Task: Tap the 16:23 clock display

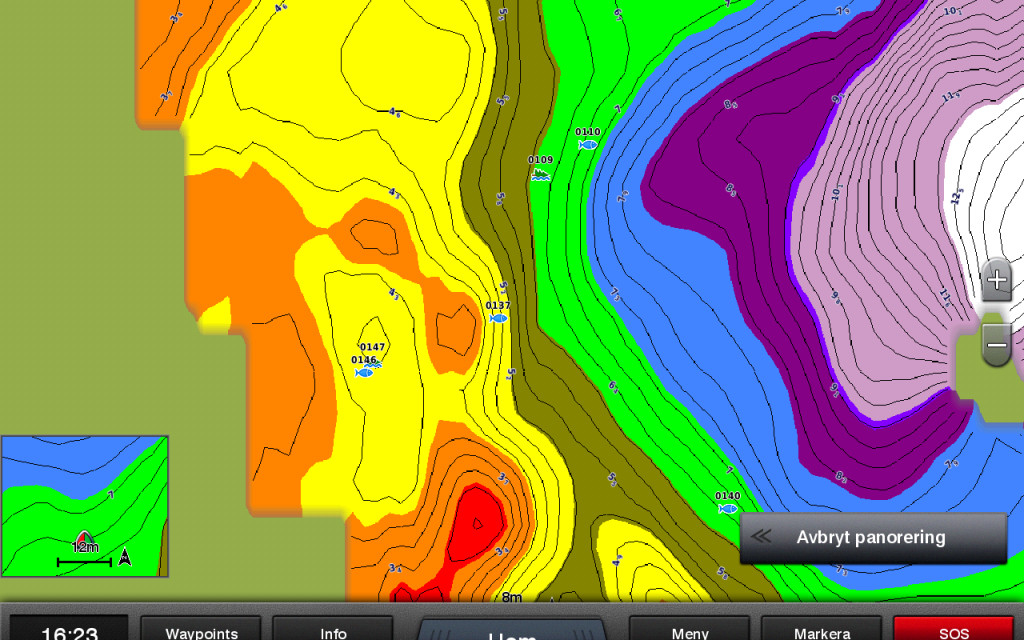Action: tap(69, 630)
